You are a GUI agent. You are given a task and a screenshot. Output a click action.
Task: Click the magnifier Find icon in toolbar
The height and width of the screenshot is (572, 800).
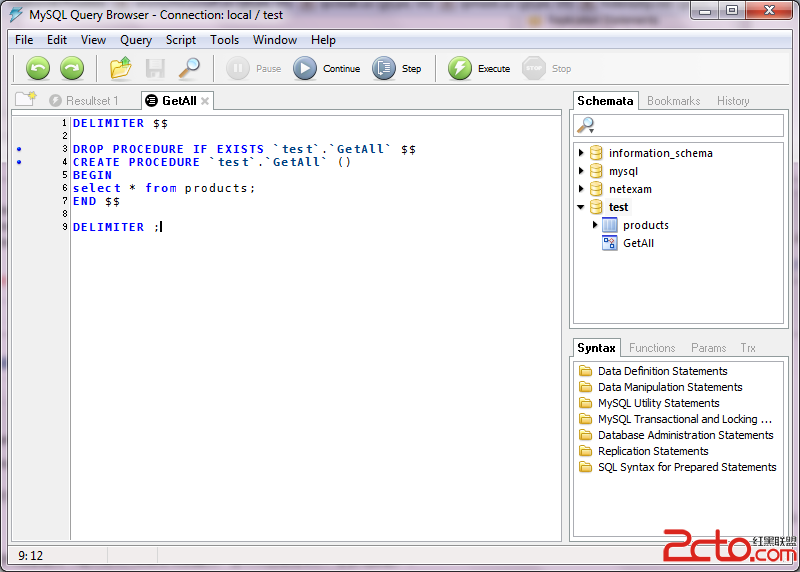pyautogui.click(x=189, y=68)
